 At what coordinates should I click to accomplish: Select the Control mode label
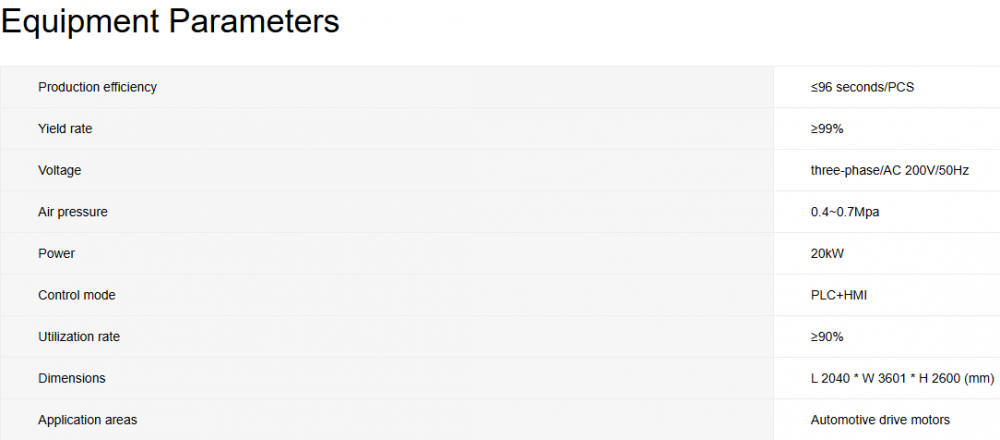pos(77,296)
